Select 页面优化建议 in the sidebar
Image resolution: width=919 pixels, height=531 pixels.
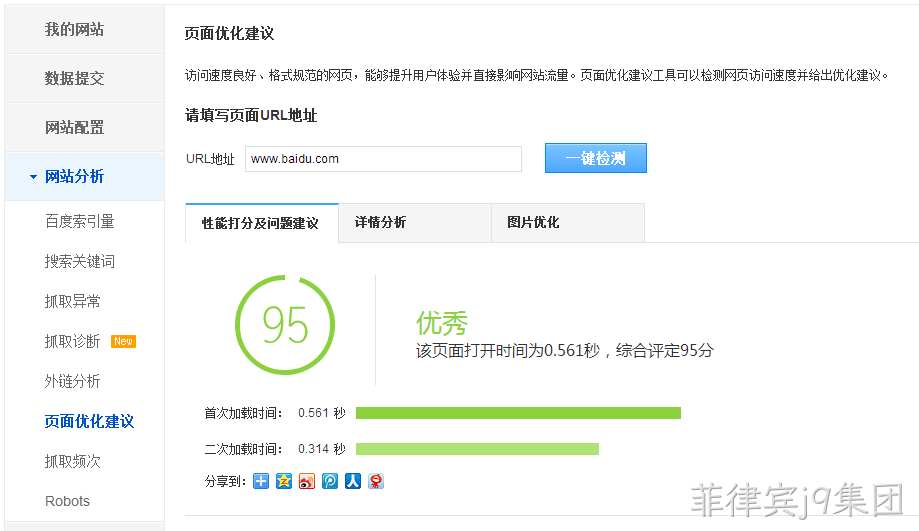coord(89,421)
